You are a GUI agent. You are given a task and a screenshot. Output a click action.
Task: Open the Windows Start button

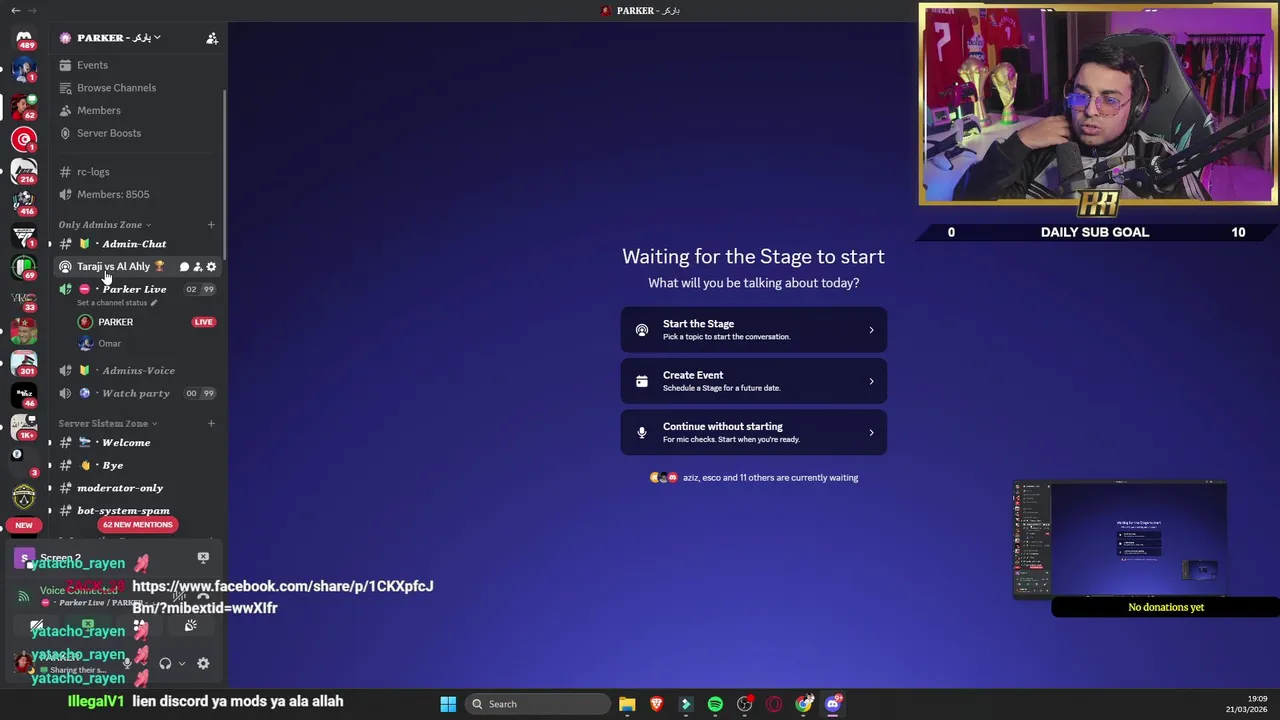(448, 704)
